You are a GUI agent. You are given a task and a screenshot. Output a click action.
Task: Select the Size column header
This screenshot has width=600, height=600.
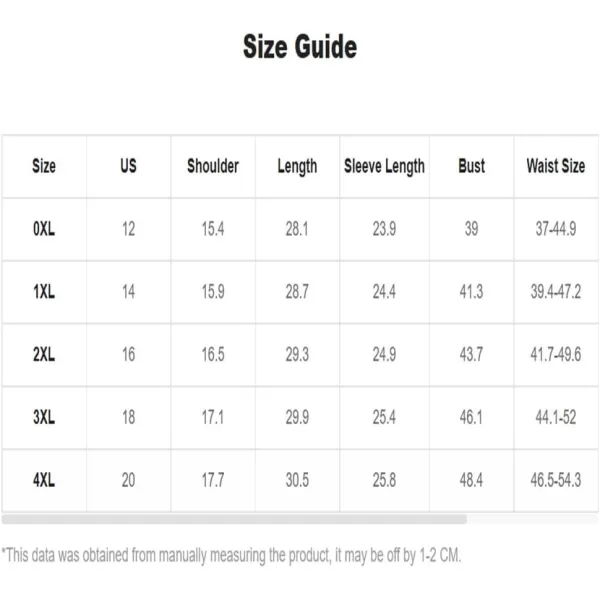(44, 166)
